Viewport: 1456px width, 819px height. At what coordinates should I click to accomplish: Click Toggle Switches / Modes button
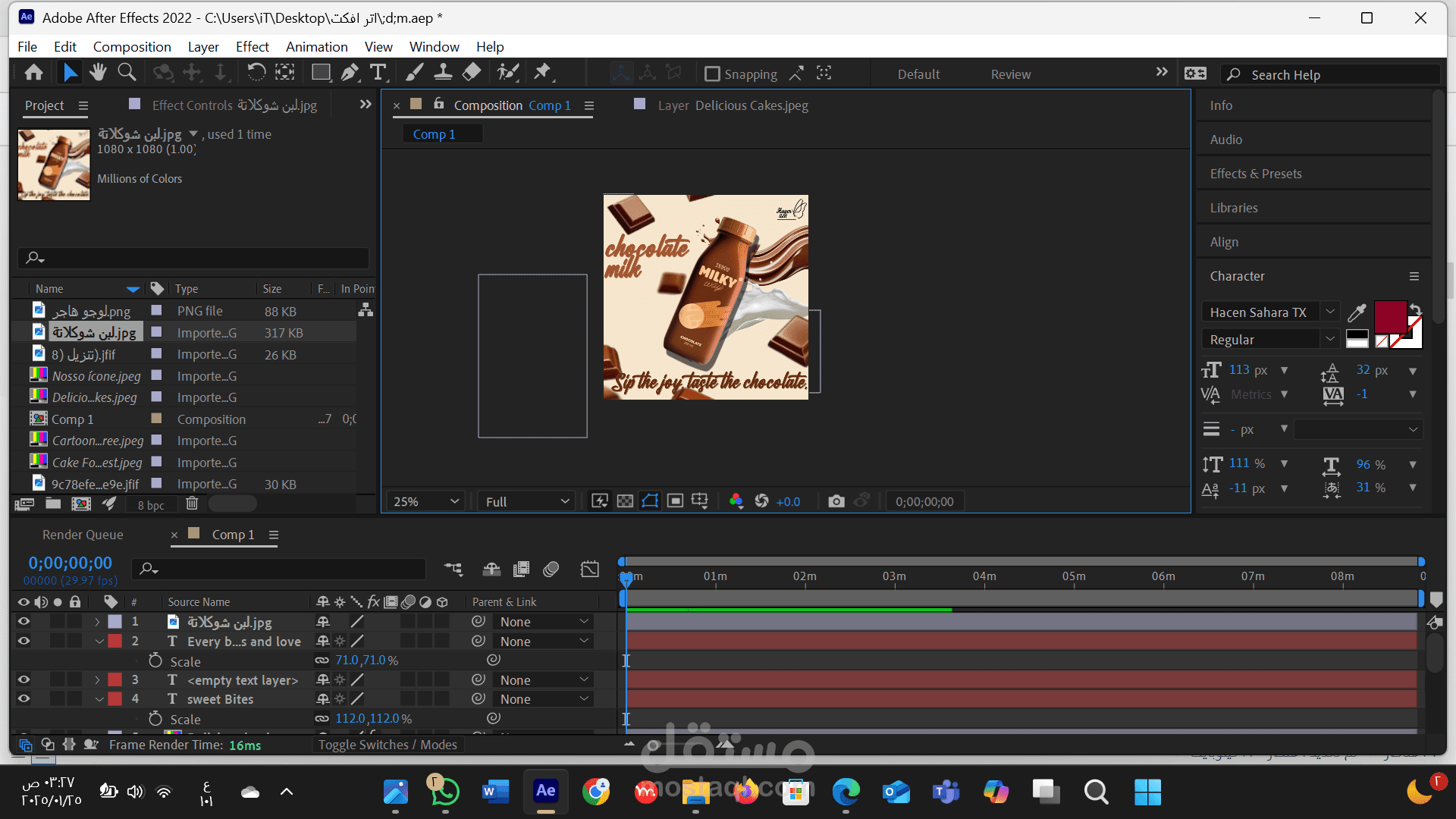(387, 745)
